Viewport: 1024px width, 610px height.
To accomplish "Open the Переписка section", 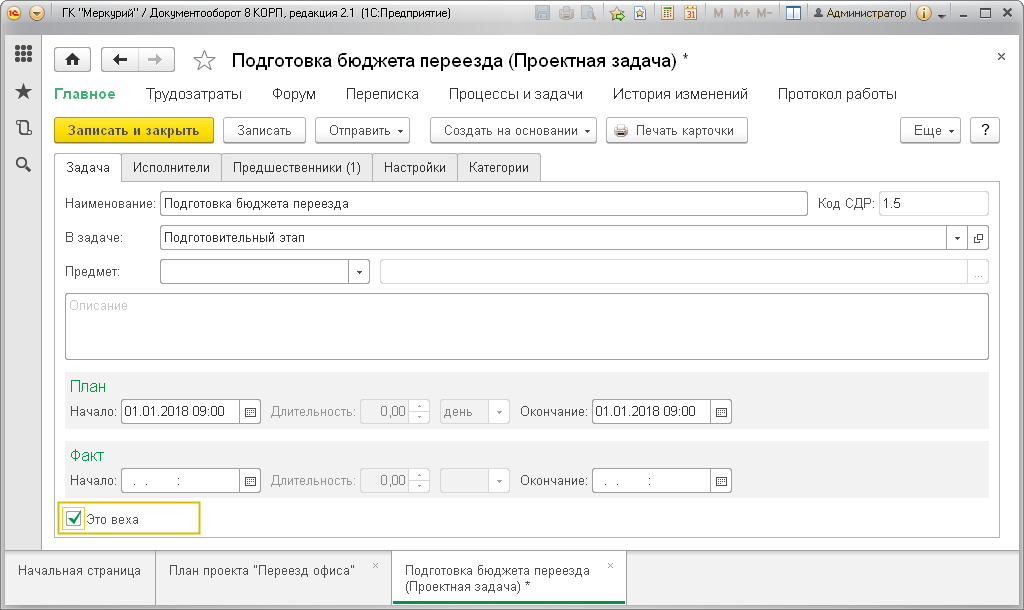I will tap(382, 94).
